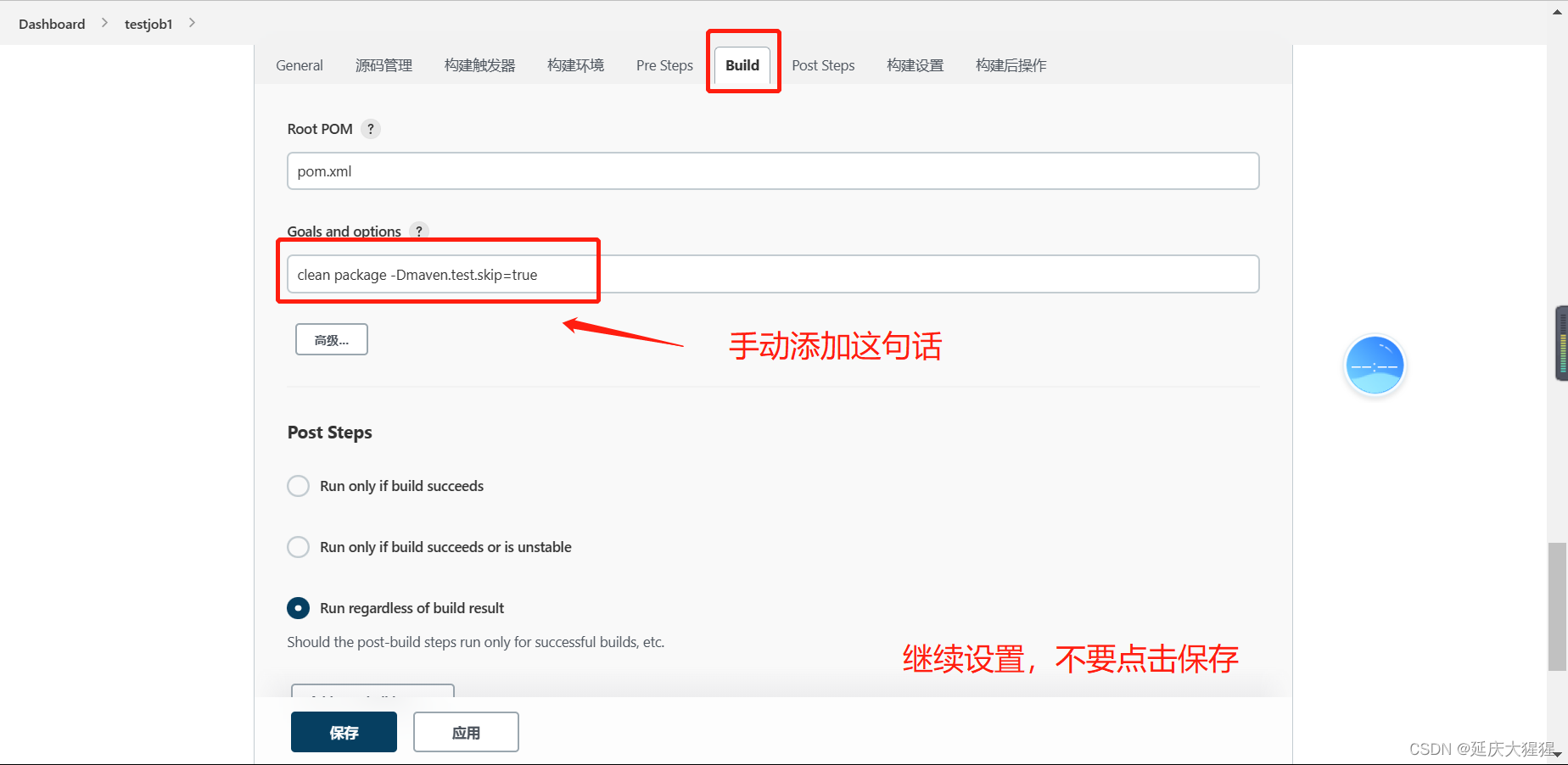
Task: Click the scrollbar up arrow
Action: (1557, 11)
